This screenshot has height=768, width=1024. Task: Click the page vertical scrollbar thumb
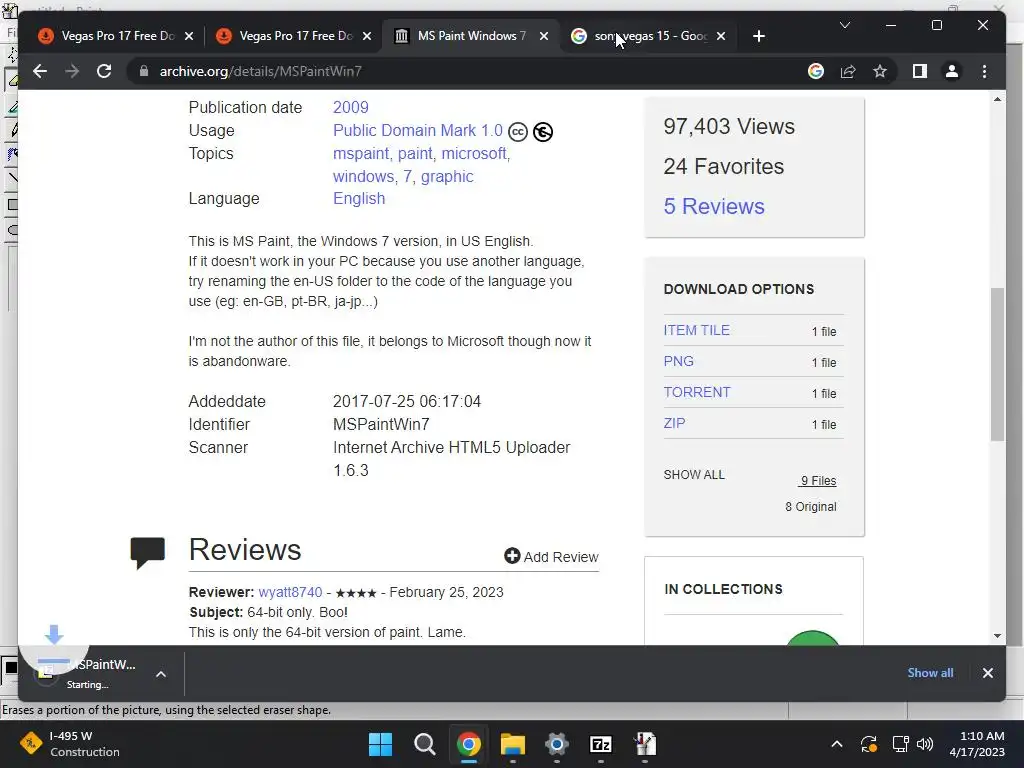coord(997,364)
